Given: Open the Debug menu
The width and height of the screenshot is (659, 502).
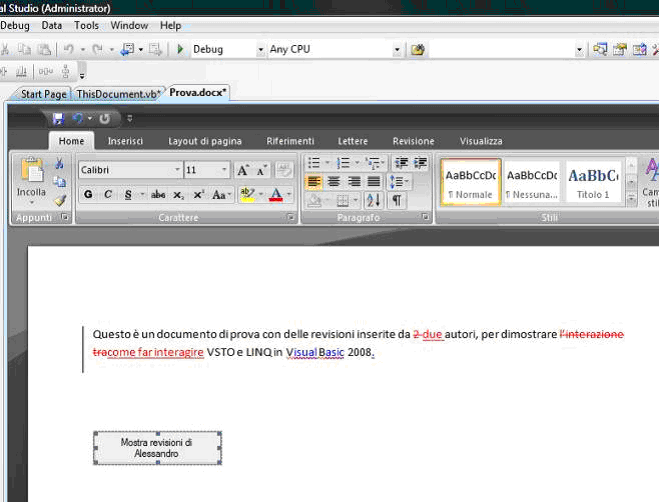Looking at the screenshot, I should pyautogui.click(x=15, y=26).
